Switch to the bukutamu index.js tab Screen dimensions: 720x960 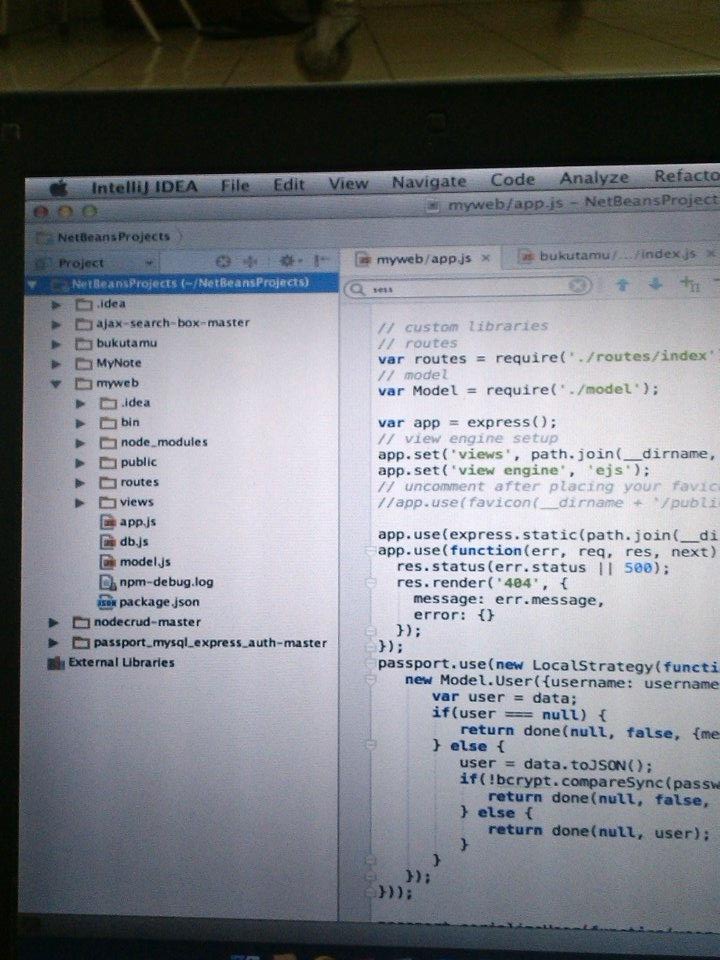(x=617, y=255)
